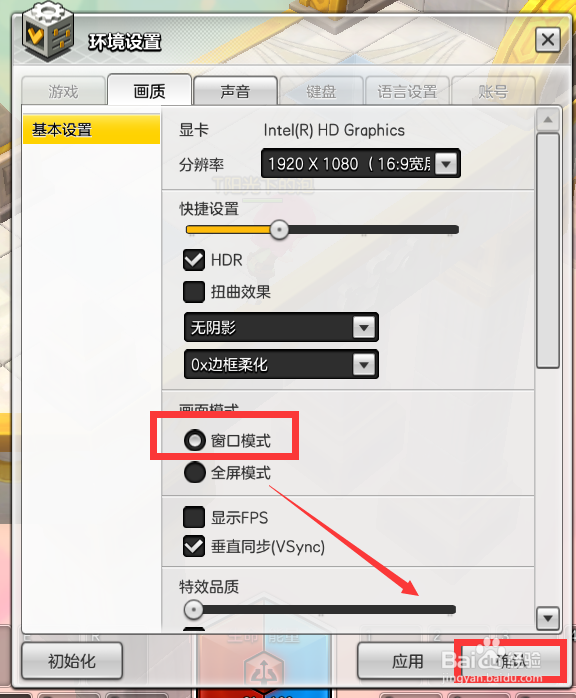Disable 垂直同步(VSync) checkbox
576x698 pixels.
click(194, 546)
